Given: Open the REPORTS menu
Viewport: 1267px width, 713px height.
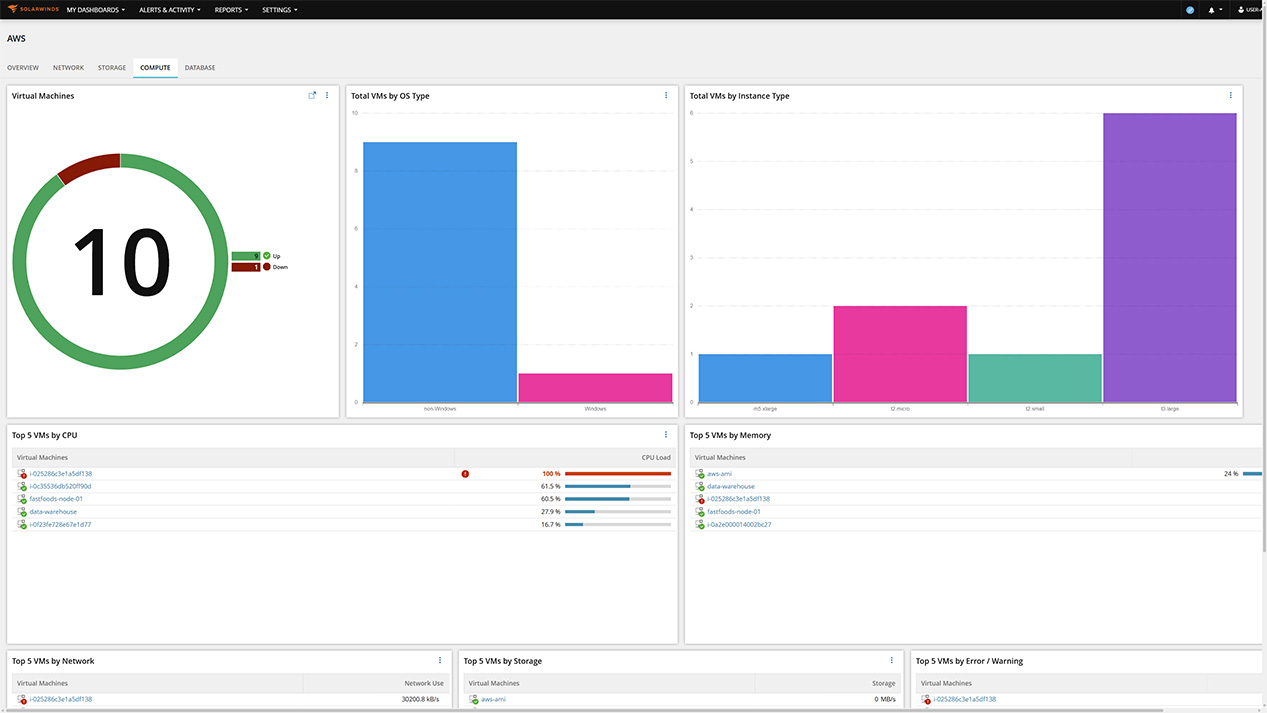Looking at the screenshot, I should (230, 9).
